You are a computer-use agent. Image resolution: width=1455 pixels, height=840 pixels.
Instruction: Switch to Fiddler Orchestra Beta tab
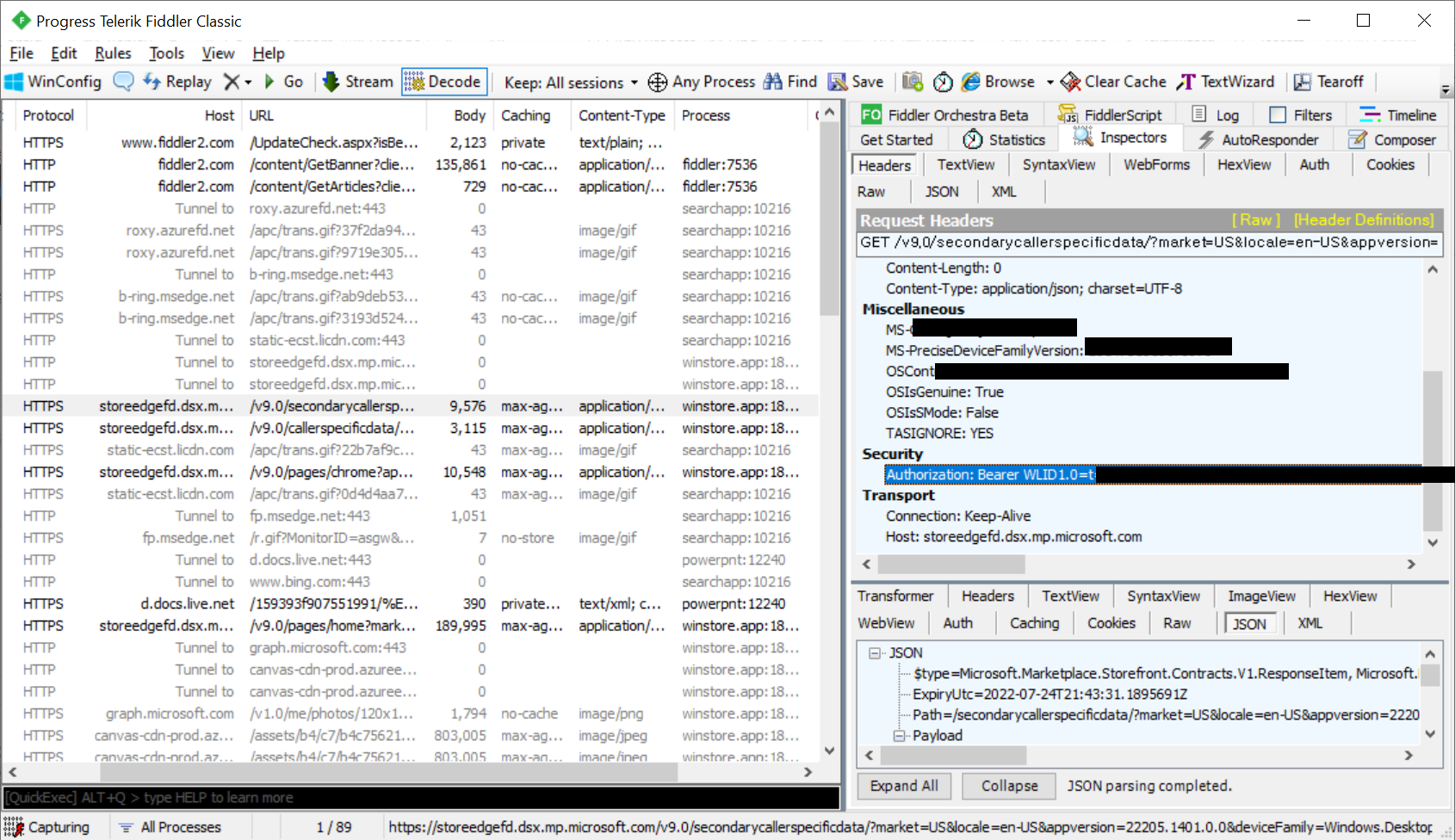(x=945, y=115)
